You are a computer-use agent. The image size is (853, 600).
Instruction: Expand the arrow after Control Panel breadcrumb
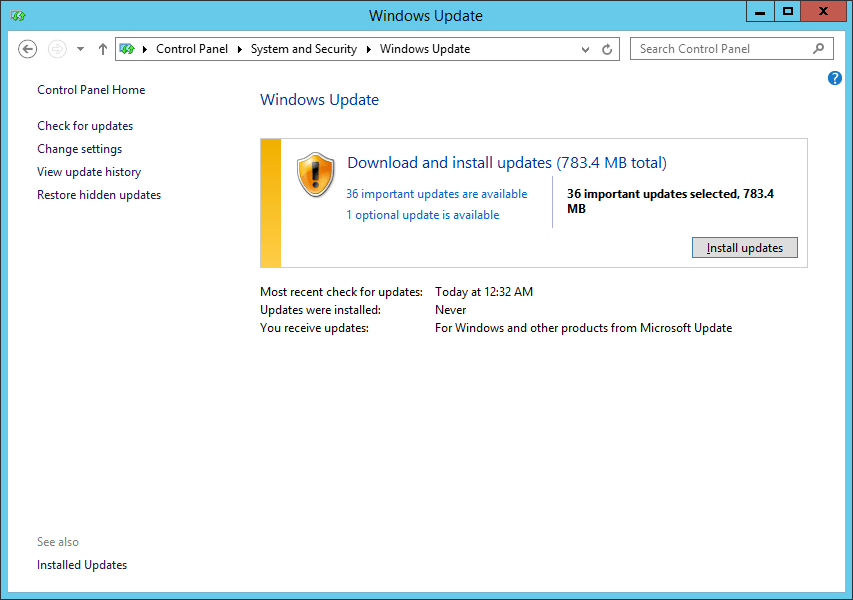[x=239, y=49]
